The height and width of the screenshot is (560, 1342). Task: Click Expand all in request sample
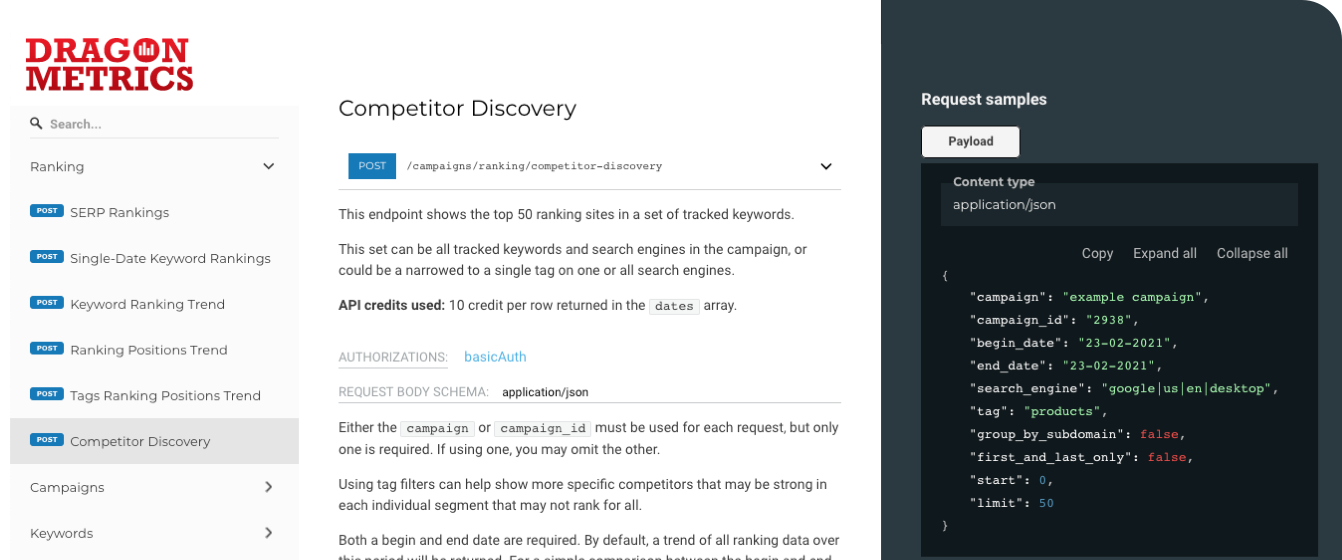pyautogui.click(x=1164, y=253)
